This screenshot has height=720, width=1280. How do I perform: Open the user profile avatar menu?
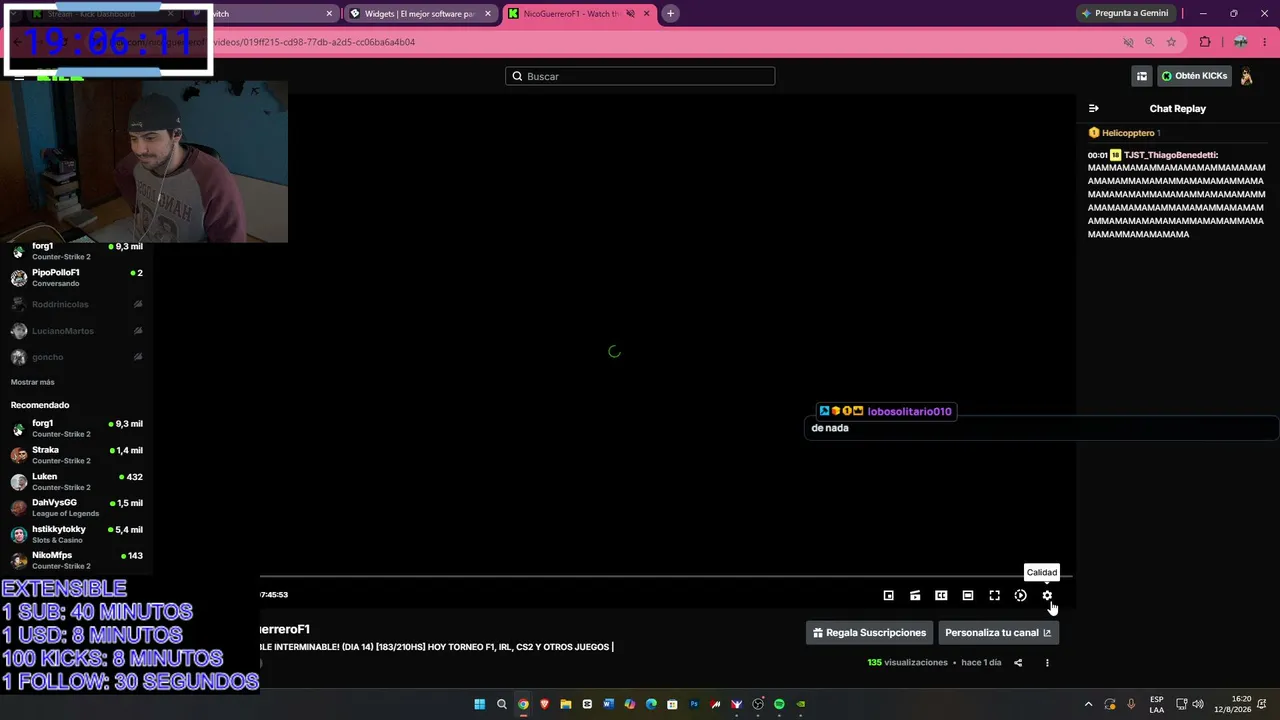tap(1247, 76)
